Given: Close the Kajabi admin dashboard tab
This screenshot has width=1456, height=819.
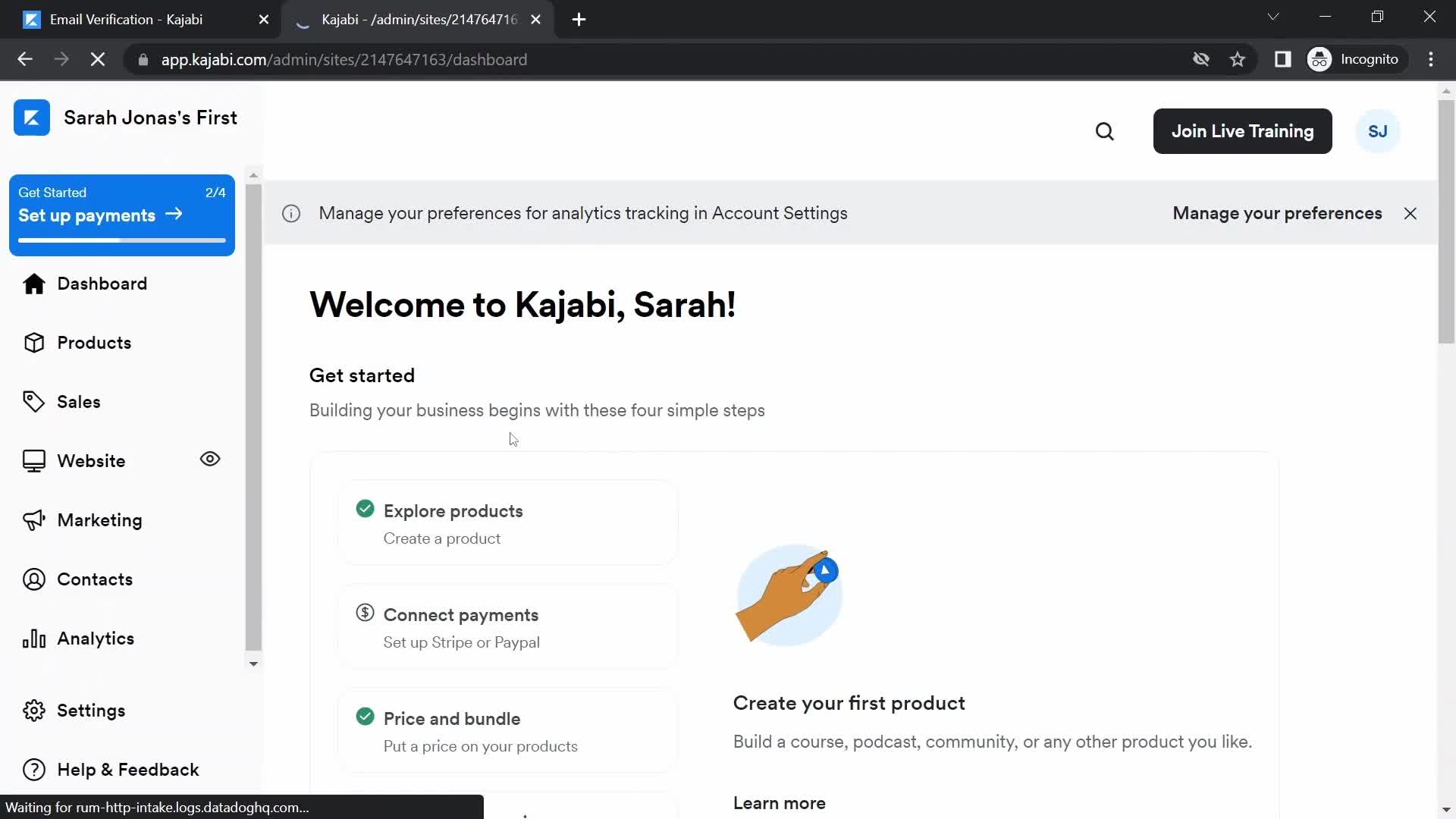Looking at the screenshot, I should pos(536,20).
